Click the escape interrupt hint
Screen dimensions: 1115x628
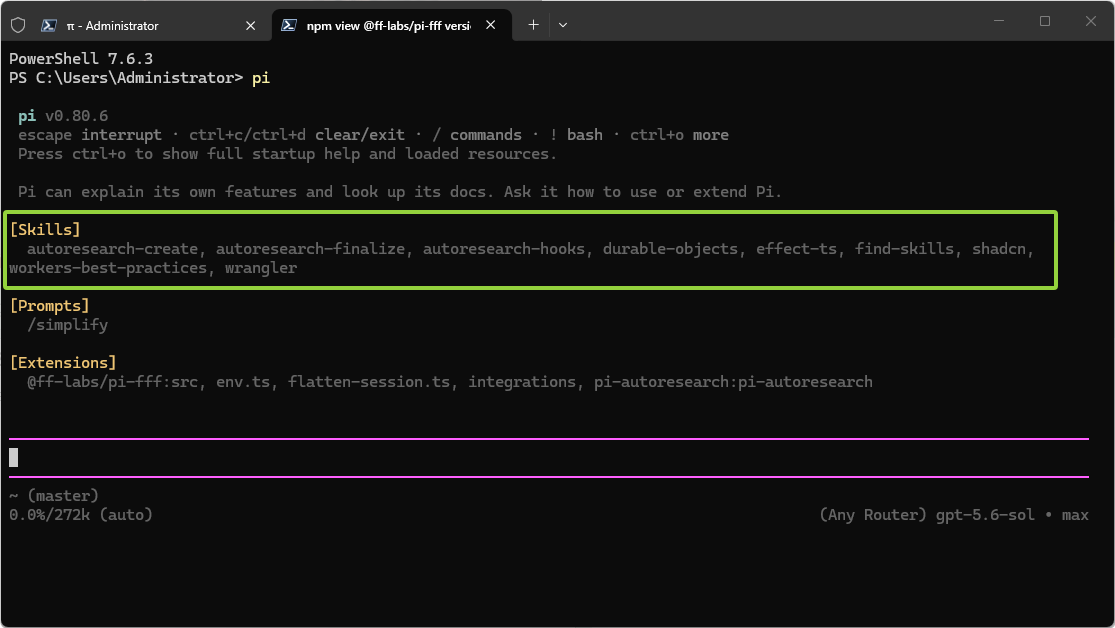pyautogui.click(x=90, y=135)
